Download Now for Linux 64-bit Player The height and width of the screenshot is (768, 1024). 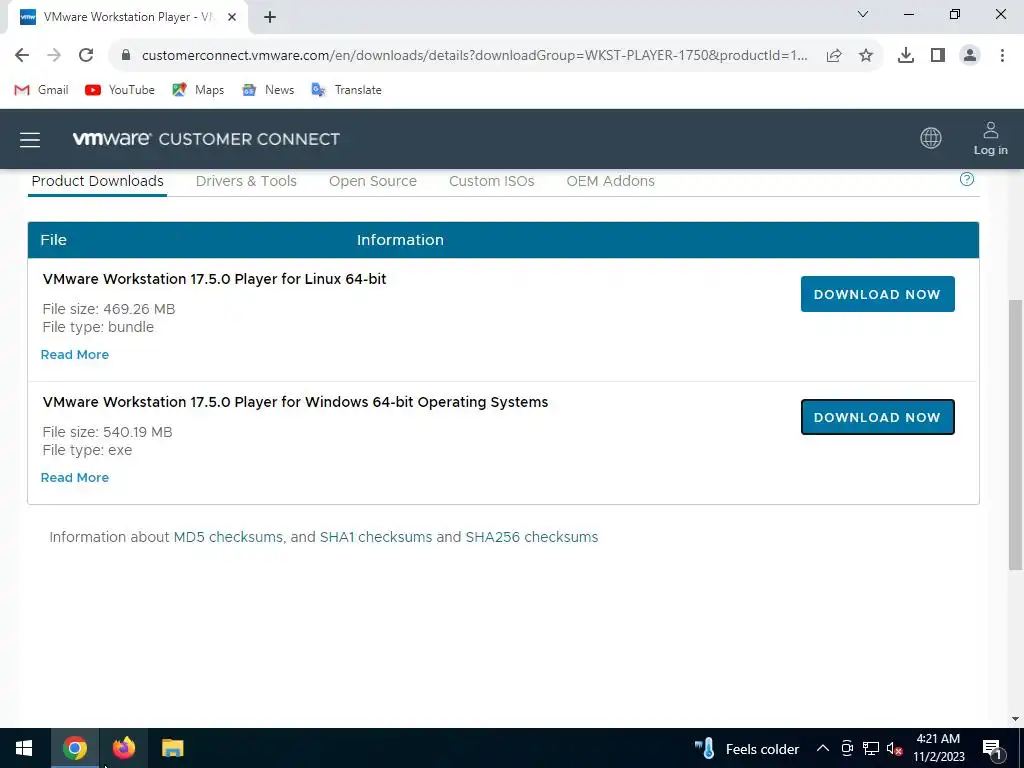[878, 294]
